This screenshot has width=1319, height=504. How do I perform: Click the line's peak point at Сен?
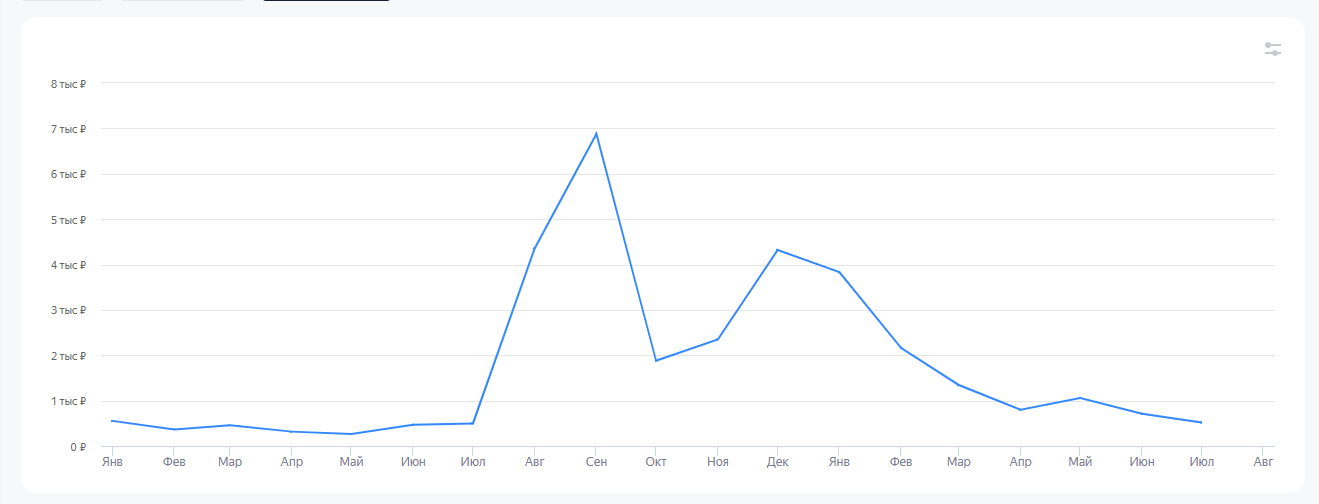[596, 134]
